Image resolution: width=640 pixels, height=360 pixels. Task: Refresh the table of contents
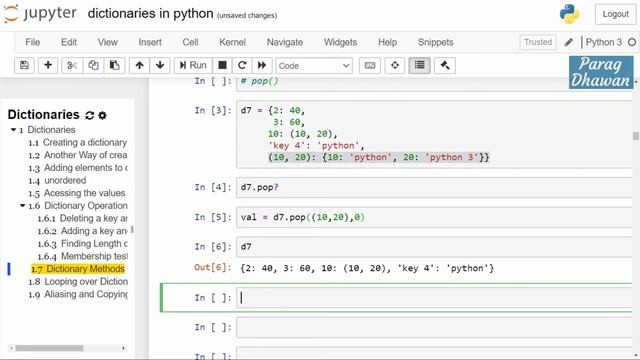[x=90, y=116]
